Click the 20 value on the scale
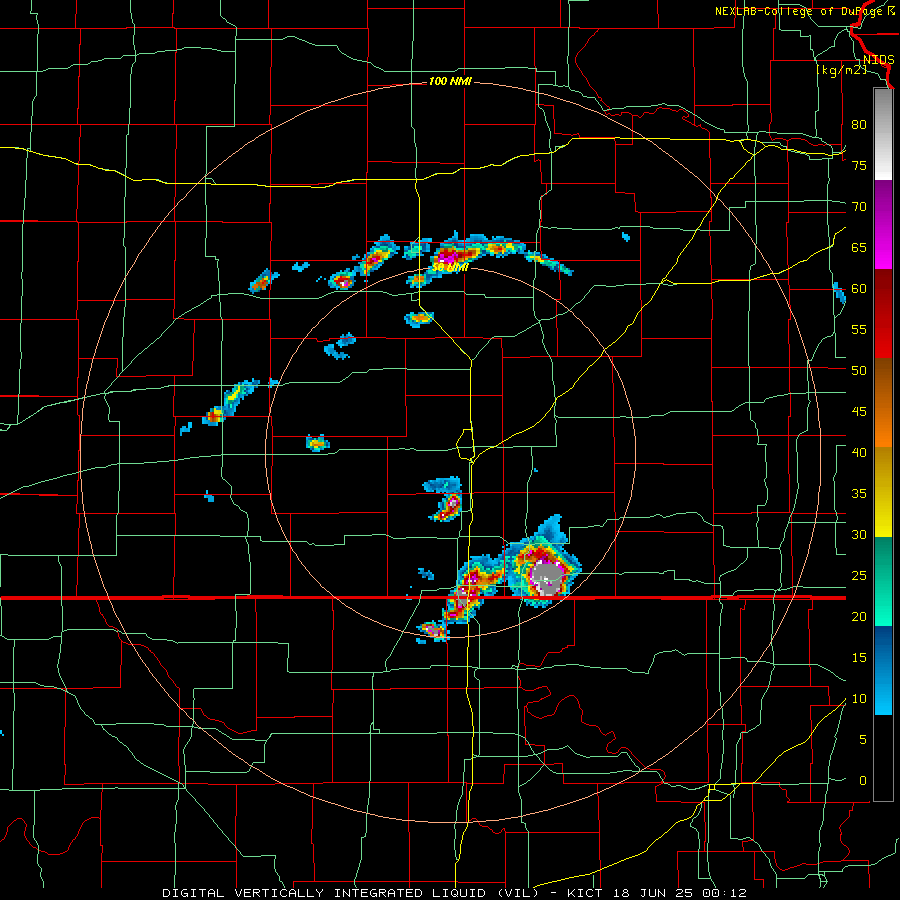This screenshot has height=900, width=900. click(x=859, y=617)
